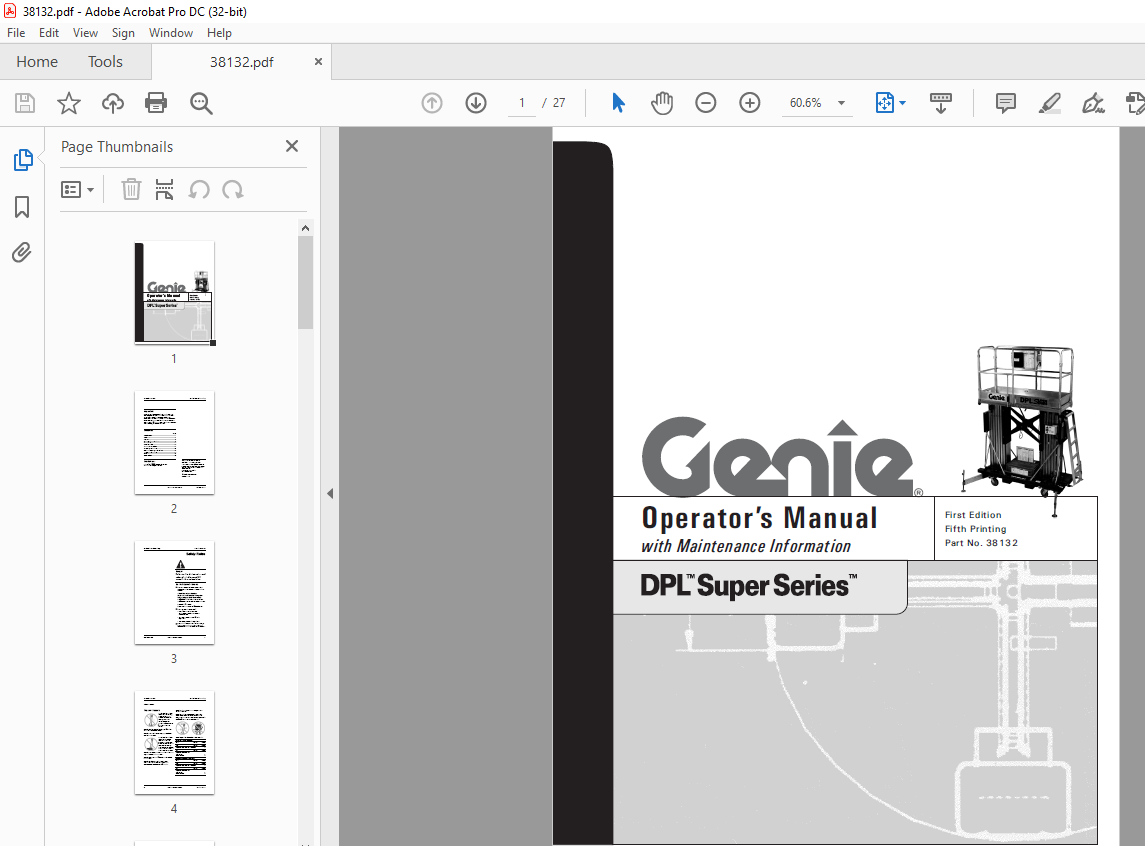Open the Page Thumbnails panel icon in sidebar
This screenshot has height=846, width=1145.
(23, 160)
